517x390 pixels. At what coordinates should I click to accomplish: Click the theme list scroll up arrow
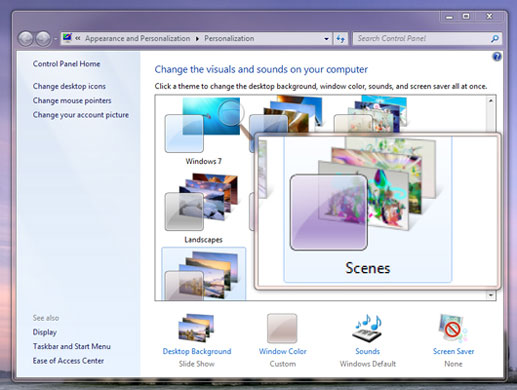(x=491, y=101)
